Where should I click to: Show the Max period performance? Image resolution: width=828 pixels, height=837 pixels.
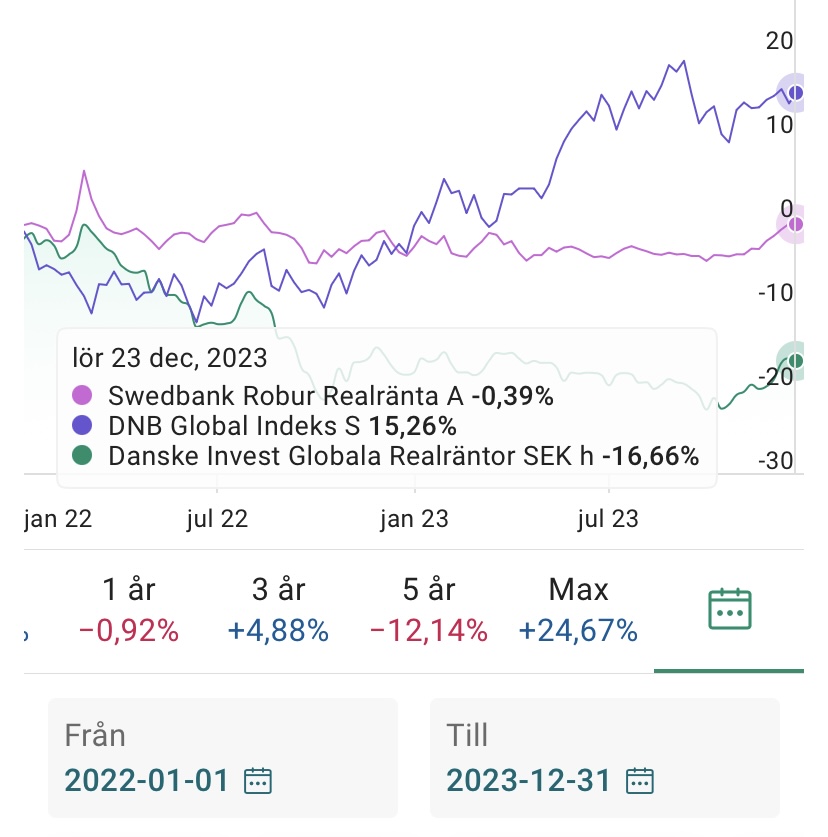point(578,608)
